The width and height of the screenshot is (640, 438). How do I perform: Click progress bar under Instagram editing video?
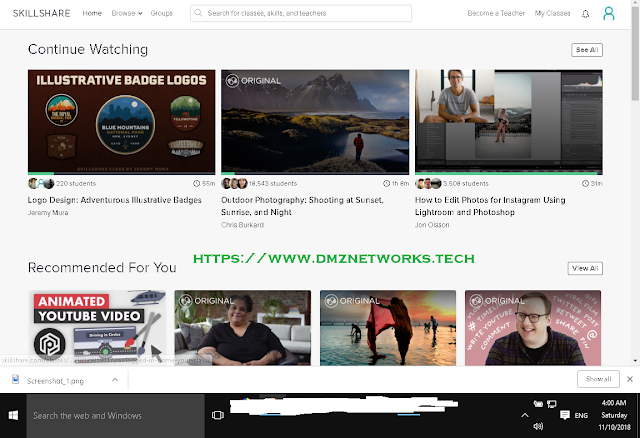pos(509,173)
